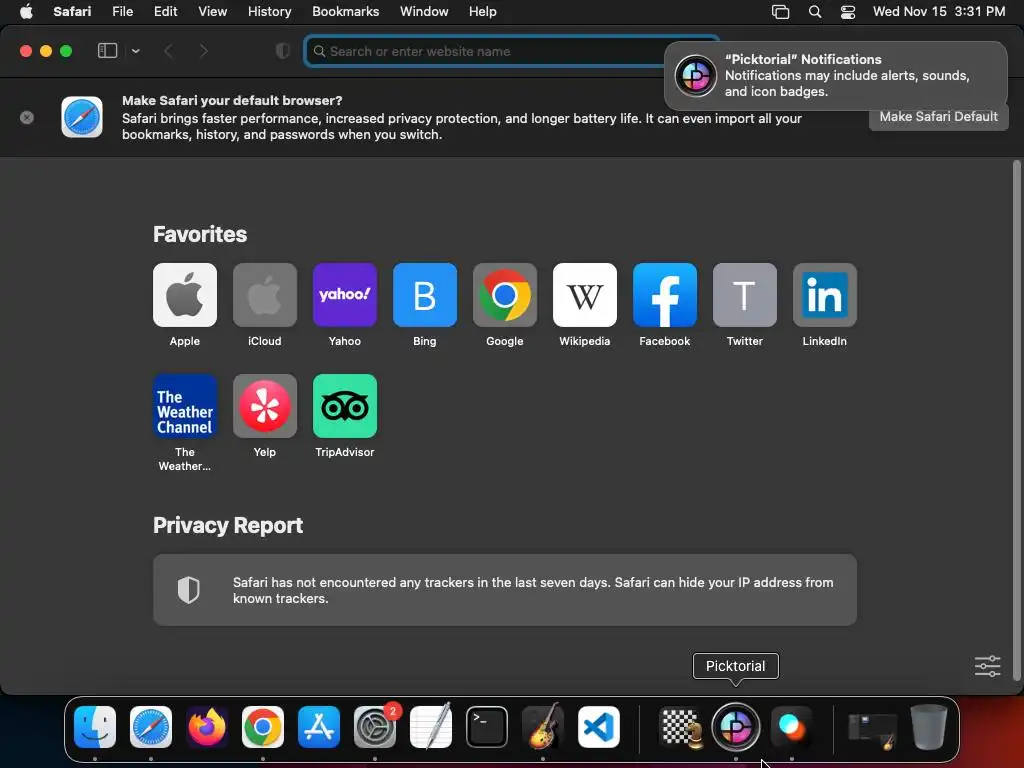
Task: Dismiss the default browser banner
Action: (x=27, y=118)
